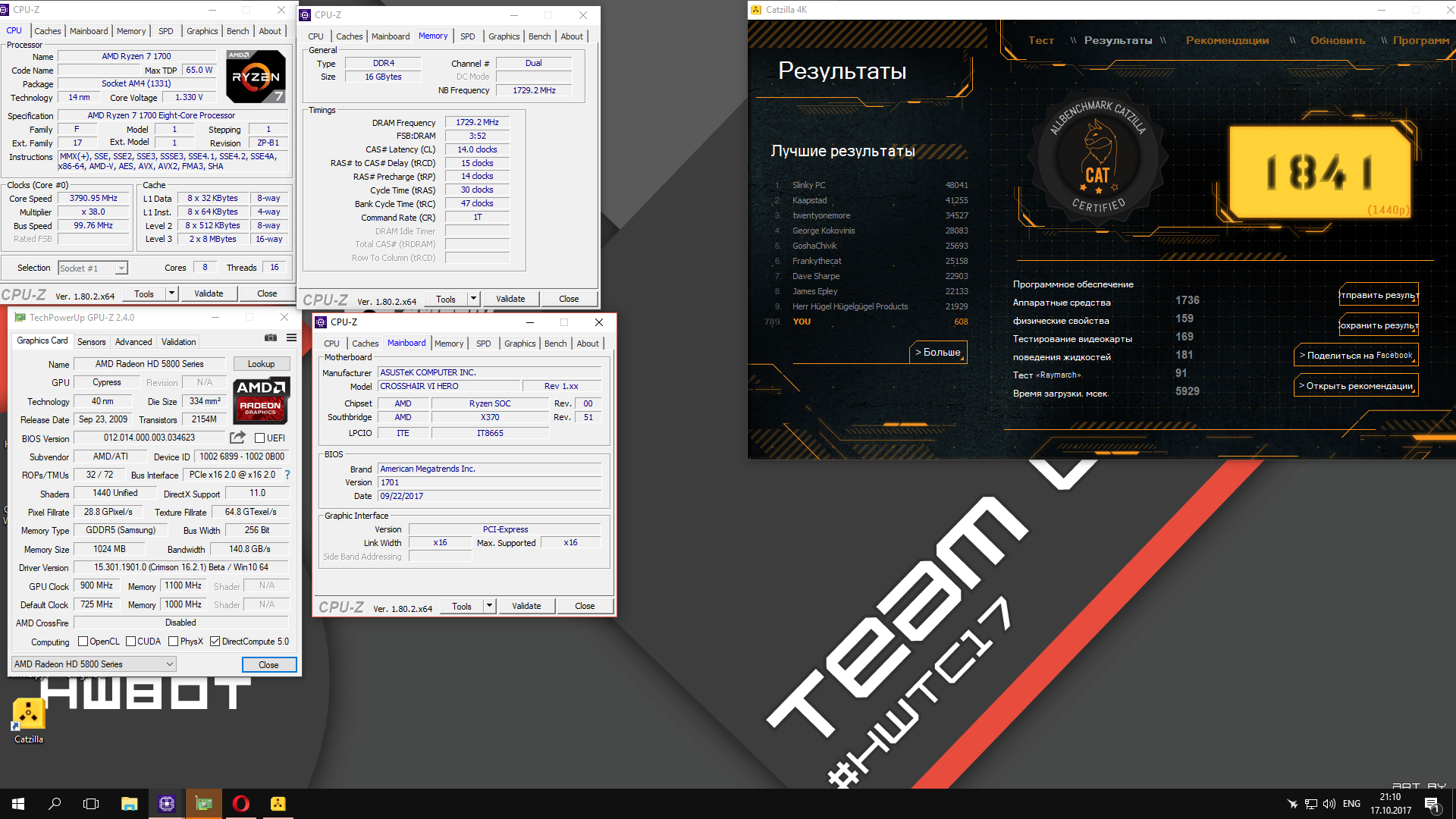This screenshot has width=1456, height=819.
Task: Open the Тест tab in Catzilla
Action: click(x=1040, y=40)
